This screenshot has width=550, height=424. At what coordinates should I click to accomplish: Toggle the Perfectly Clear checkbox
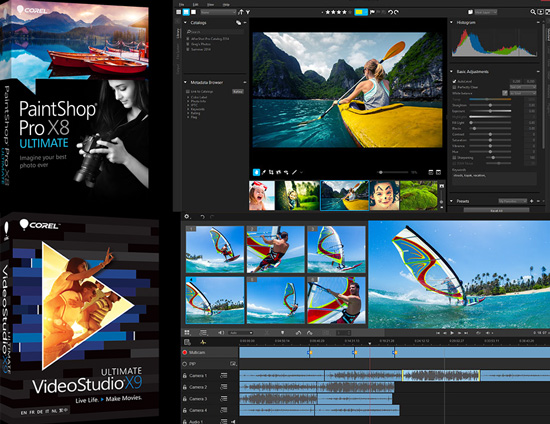coord(454,87)
